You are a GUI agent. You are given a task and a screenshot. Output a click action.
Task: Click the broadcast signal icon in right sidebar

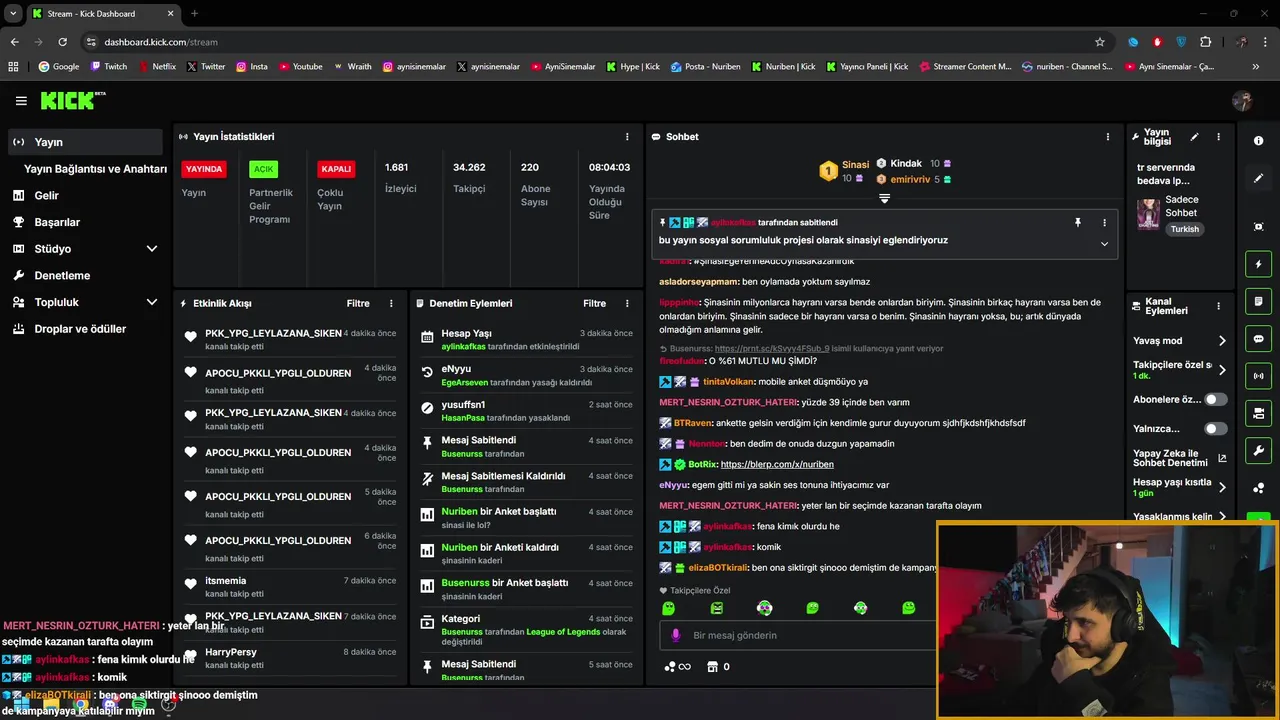pos(1258,376)
